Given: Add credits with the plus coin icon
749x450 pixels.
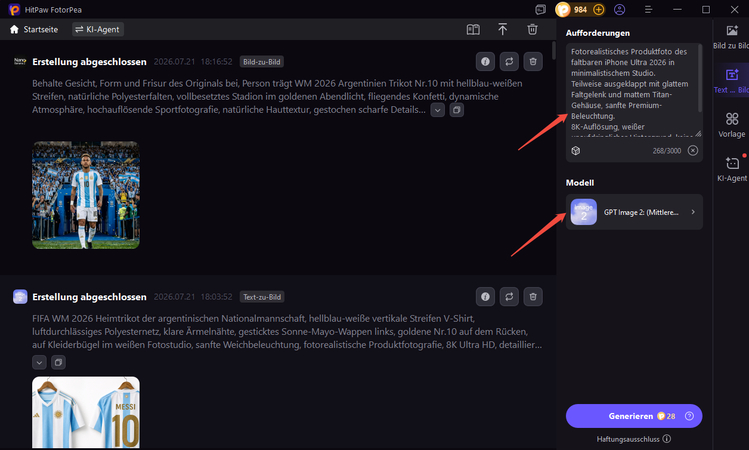Looking at the screenshot, I should pos(598,10).
